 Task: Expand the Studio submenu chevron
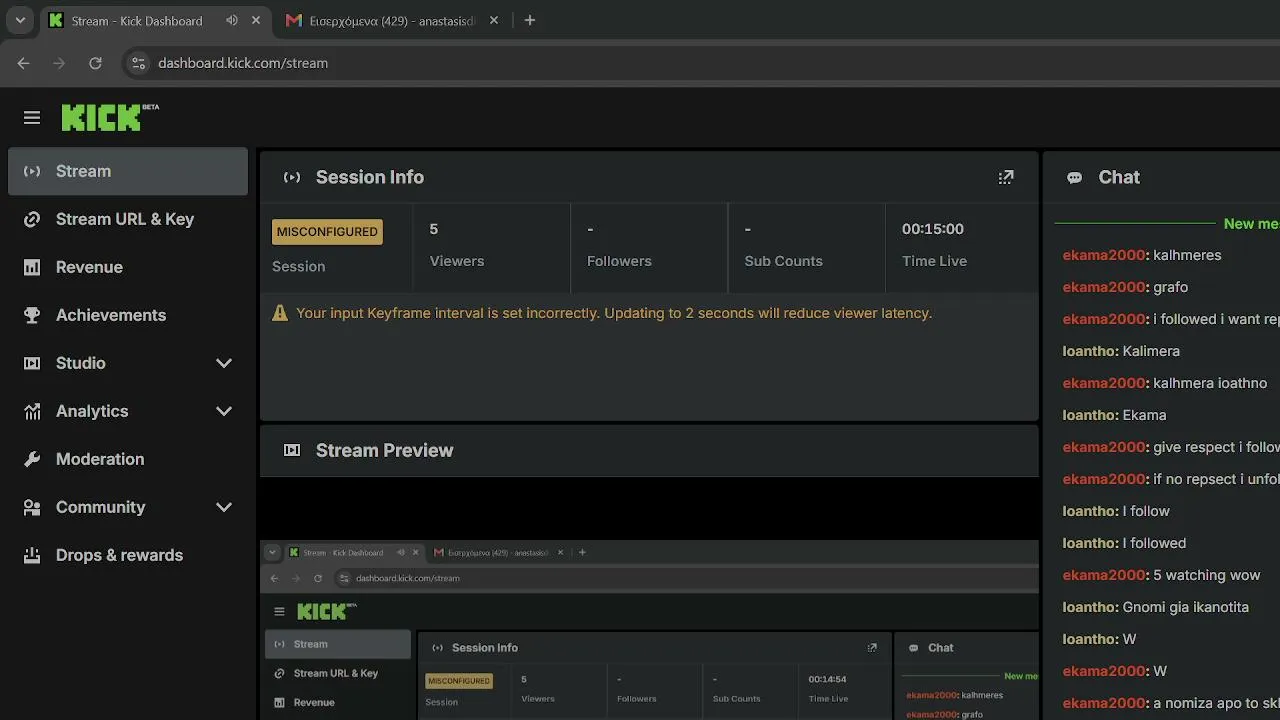[224, 363]
